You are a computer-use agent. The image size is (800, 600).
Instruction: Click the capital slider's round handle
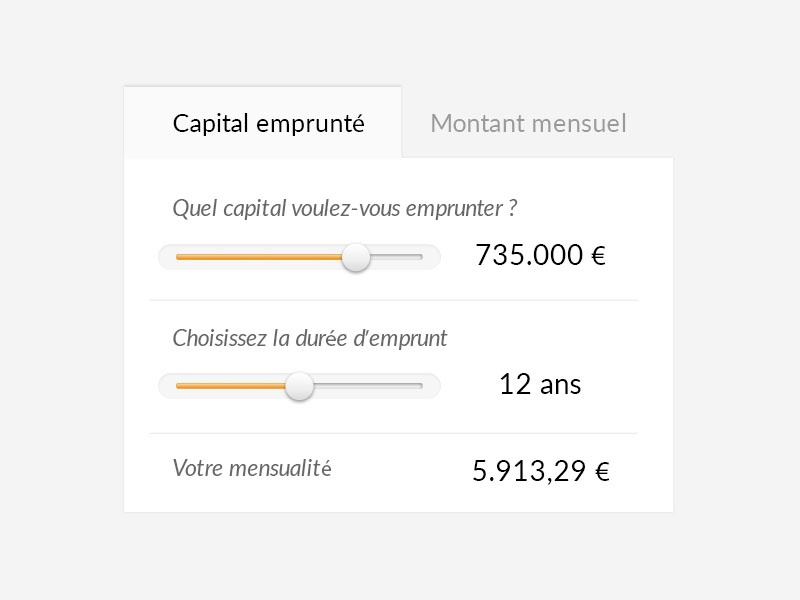356,257
